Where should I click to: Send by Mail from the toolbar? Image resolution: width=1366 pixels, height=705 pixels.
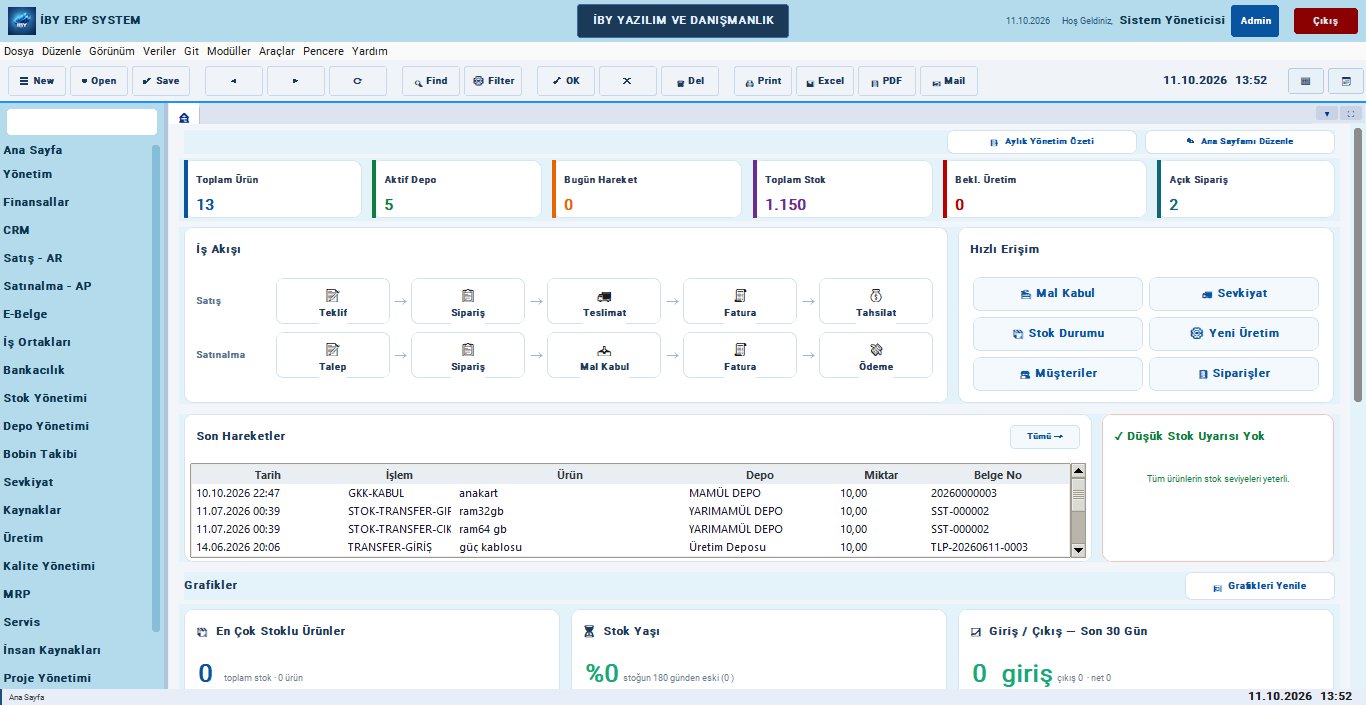click(x=949, y=81)
